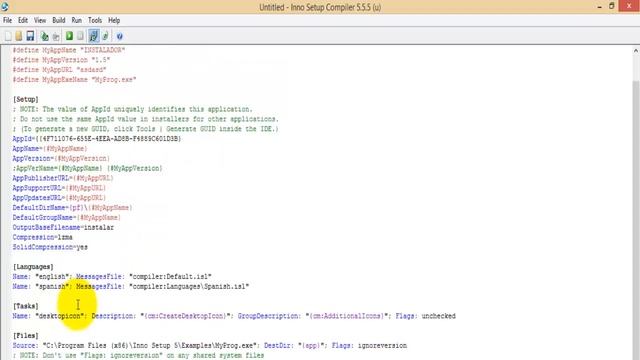Close the Inno Setup Compiler window
This screenshot has width=640, height=360.
629,6
